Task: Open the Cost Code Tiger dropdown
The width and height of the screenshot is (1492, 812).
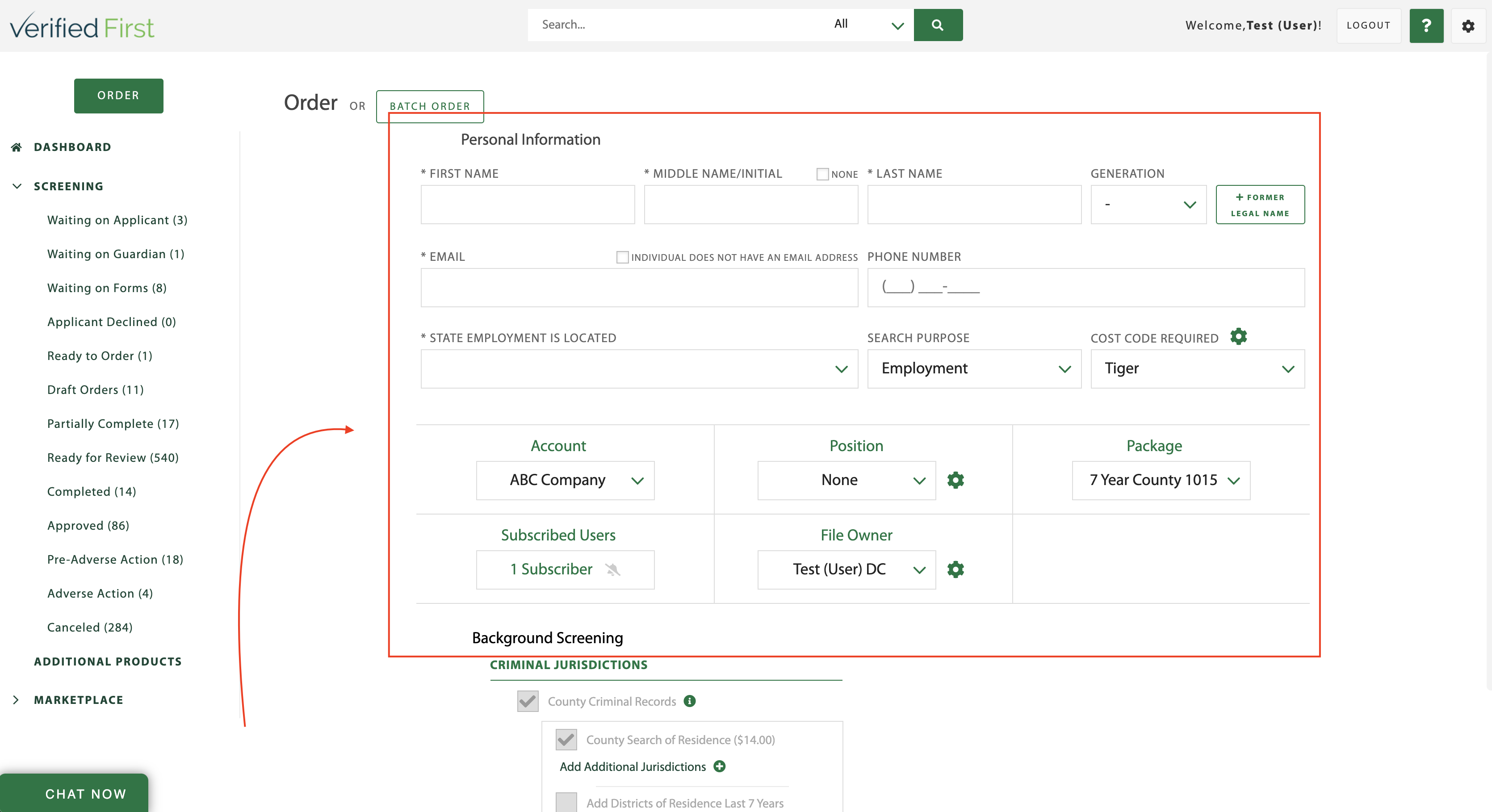Action: click(x=1198, y=369)
